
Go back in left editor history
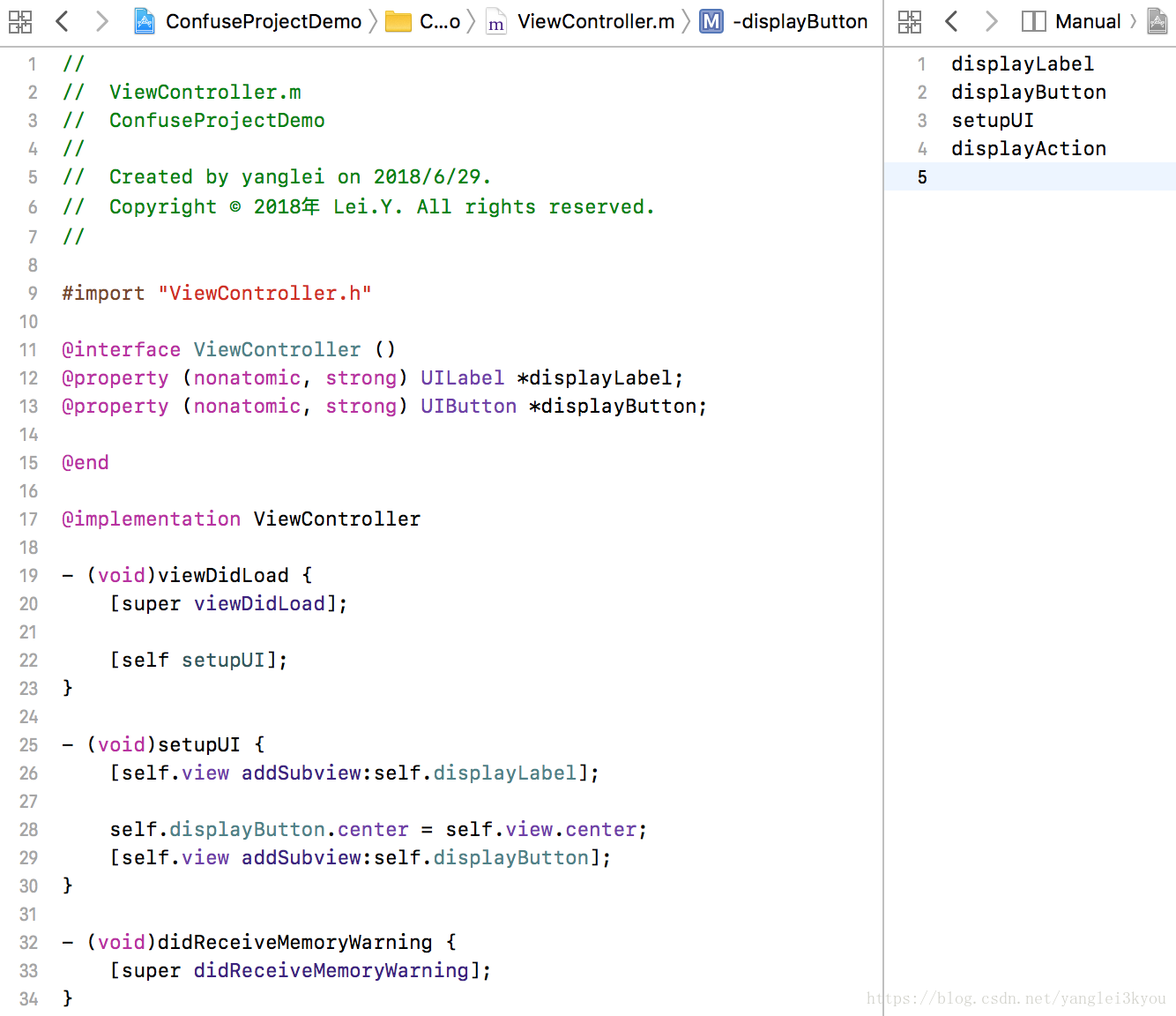click(62, 21)
